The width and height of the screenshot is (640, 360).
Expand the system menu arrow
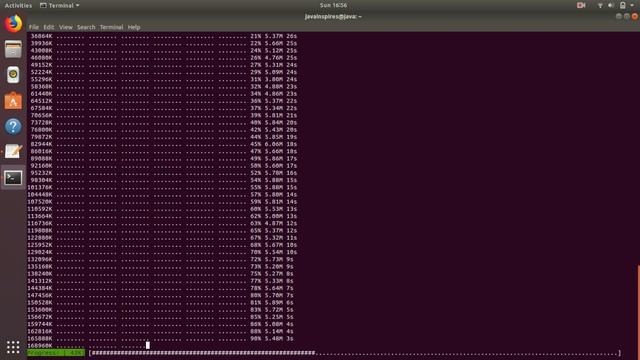[x=632, y=5]
